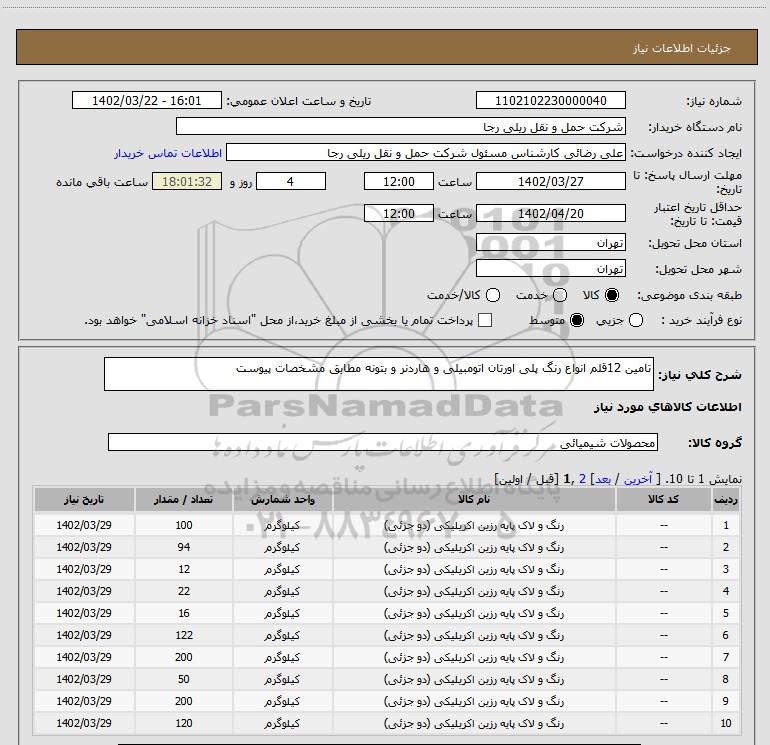Click the announcement date field 1402/03/22 - 16:01

pos(147,100)
